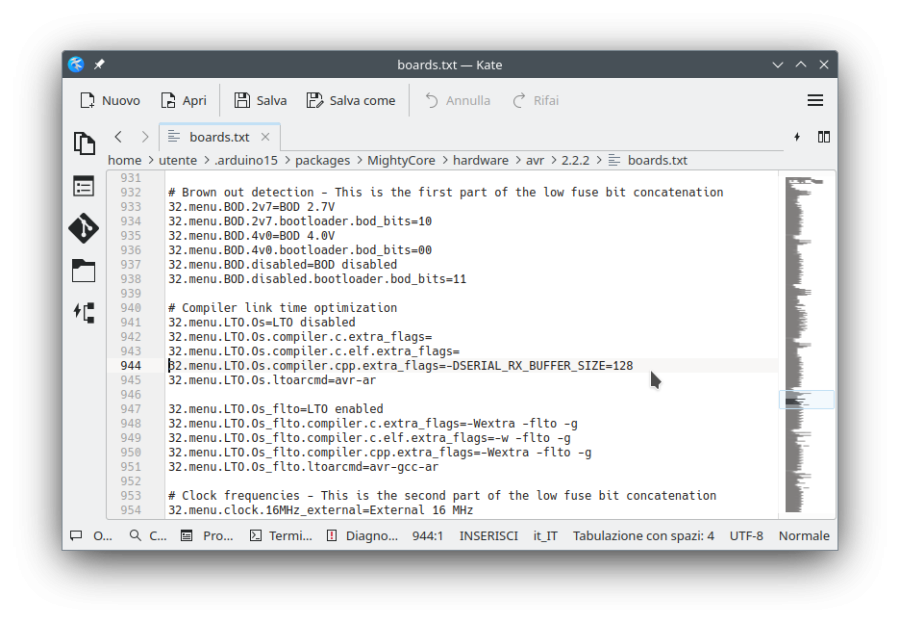Open the Diagnostics panel button
900x623 pixels.
tap(362, 536)
